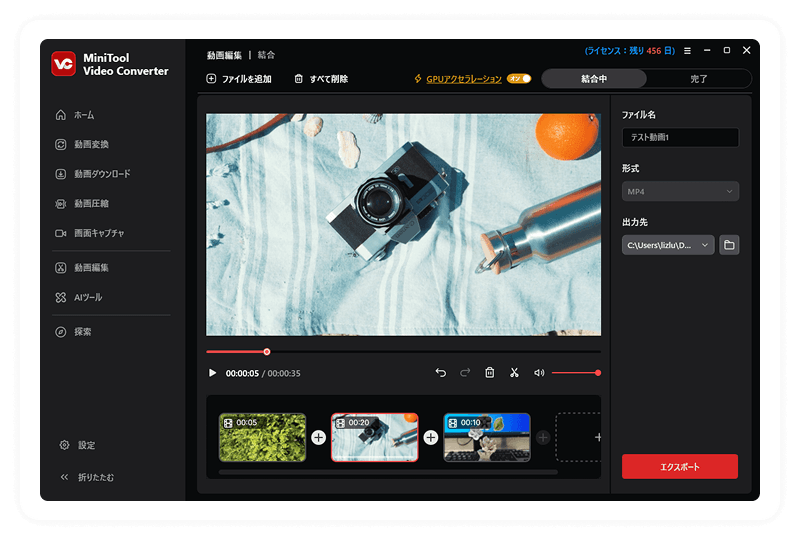Browse output folder with folder icon

tap(729, 245)
